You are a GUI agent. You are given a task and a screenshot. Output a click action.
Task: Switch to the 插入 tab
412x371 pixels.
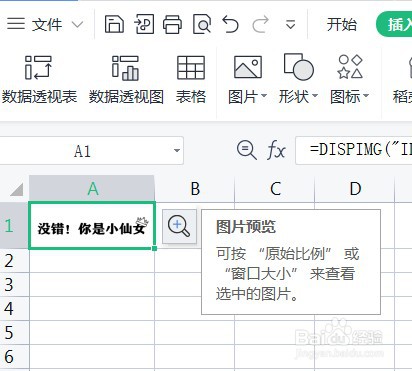(395, 24)
